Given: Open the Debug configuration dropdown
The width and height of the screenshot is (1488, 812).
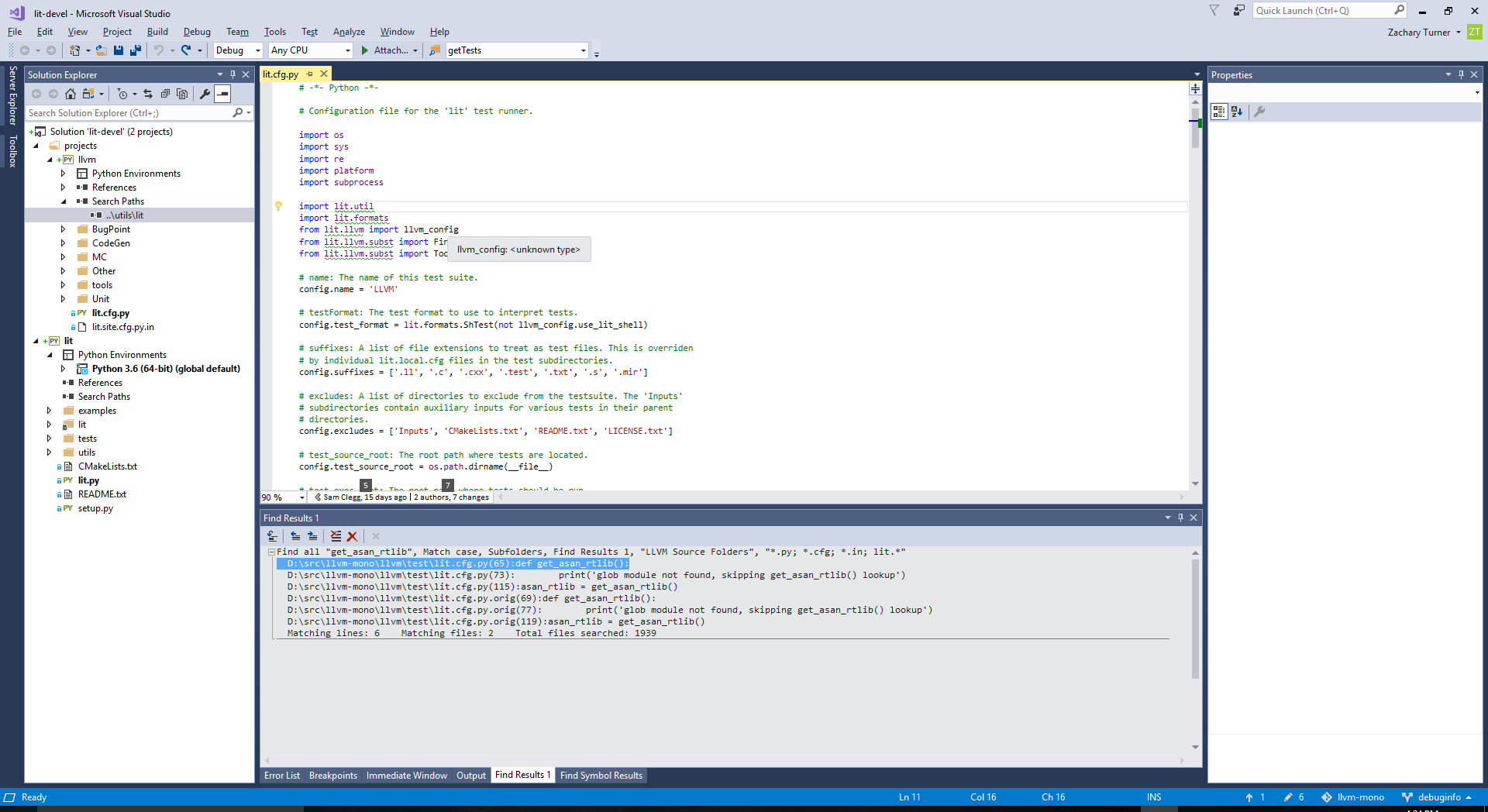Looking at the screenshot, I should (x=239, y=50).
